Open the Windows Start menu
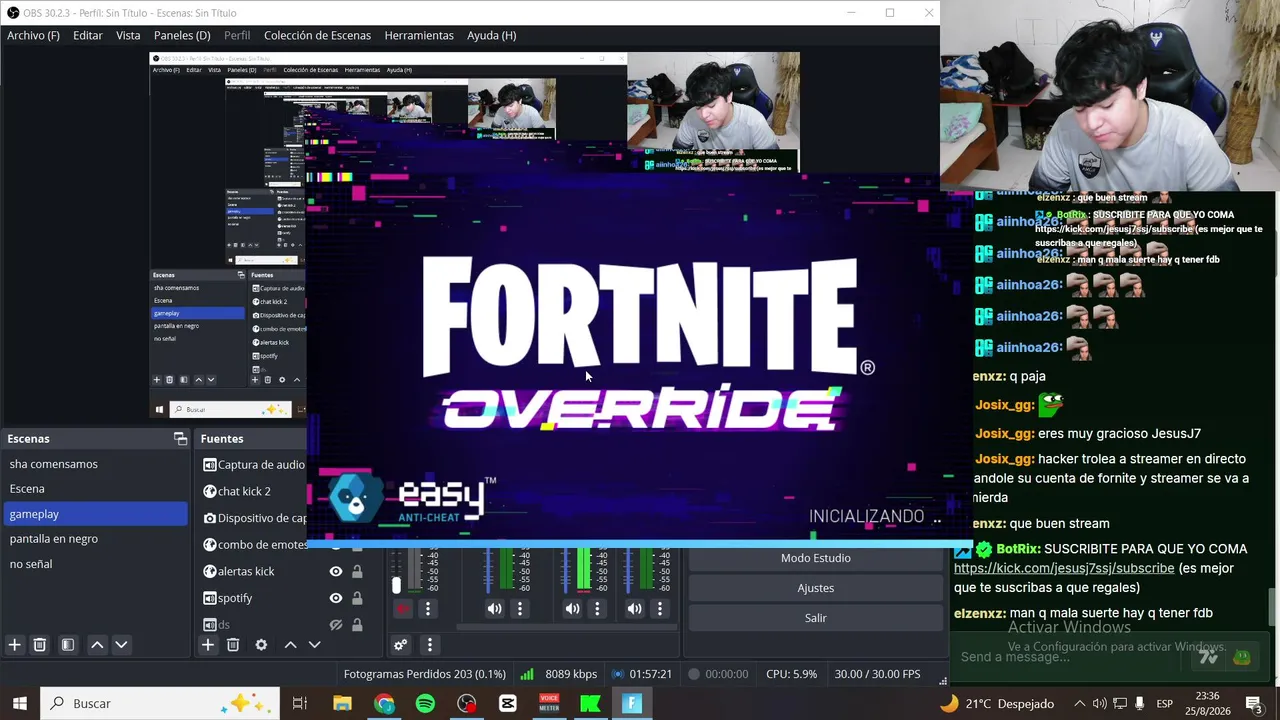The width and height of the screenshot is (1280, 720). click(x=20, y=703)
